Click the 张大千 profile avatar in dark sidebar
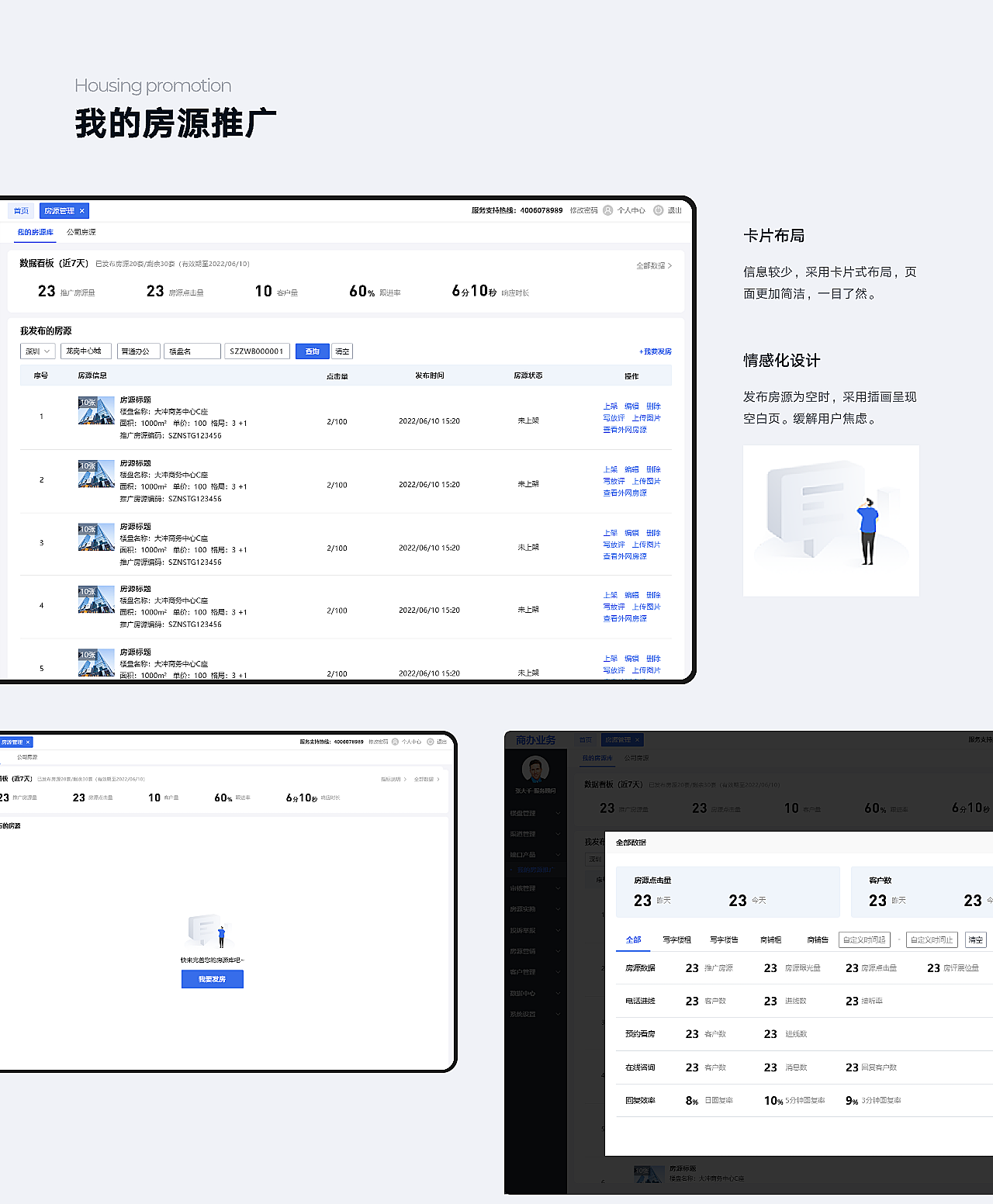993x1204 pixels. tap(535, 770)
